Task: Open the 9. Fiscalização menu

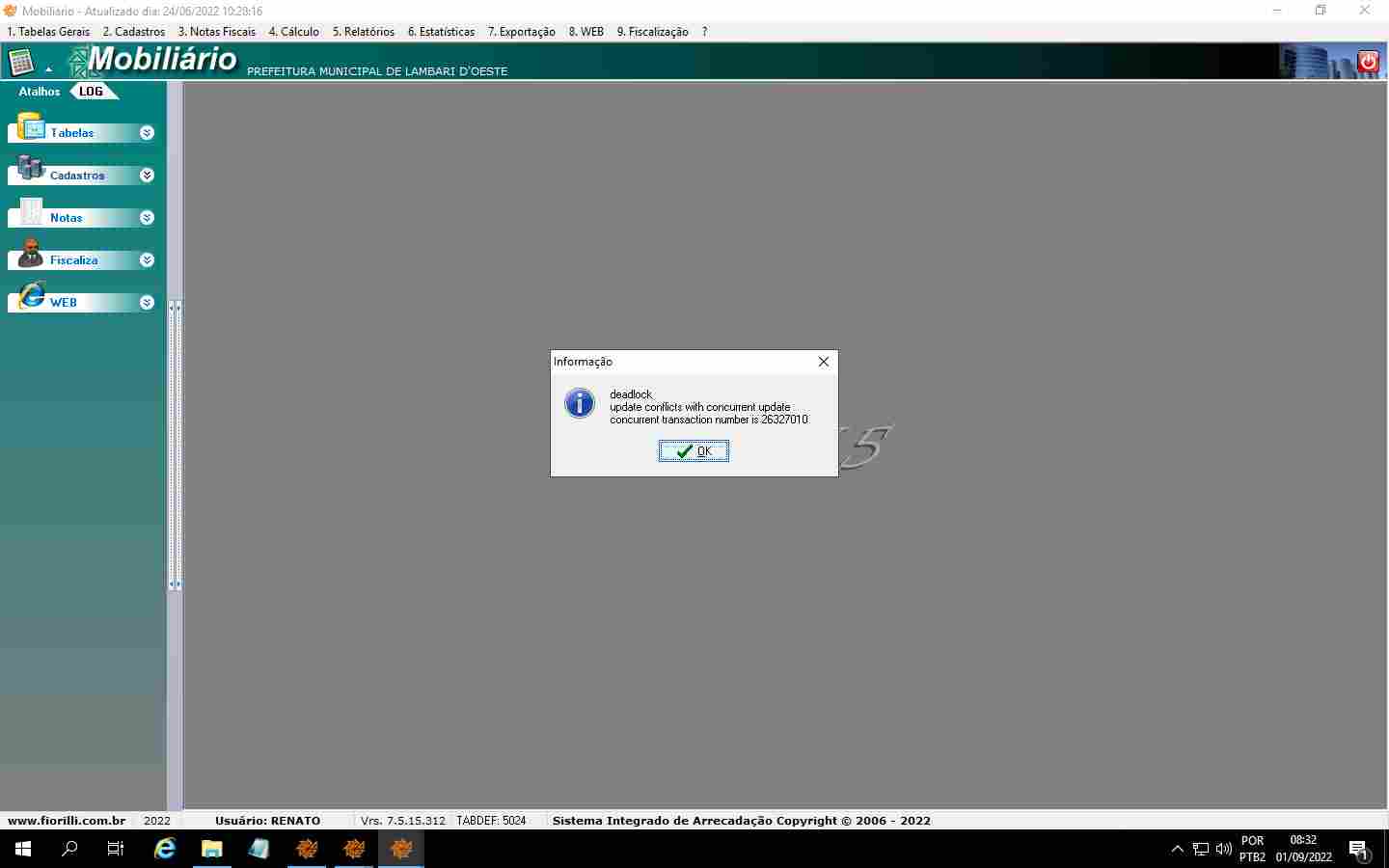Action: [652, 32]
